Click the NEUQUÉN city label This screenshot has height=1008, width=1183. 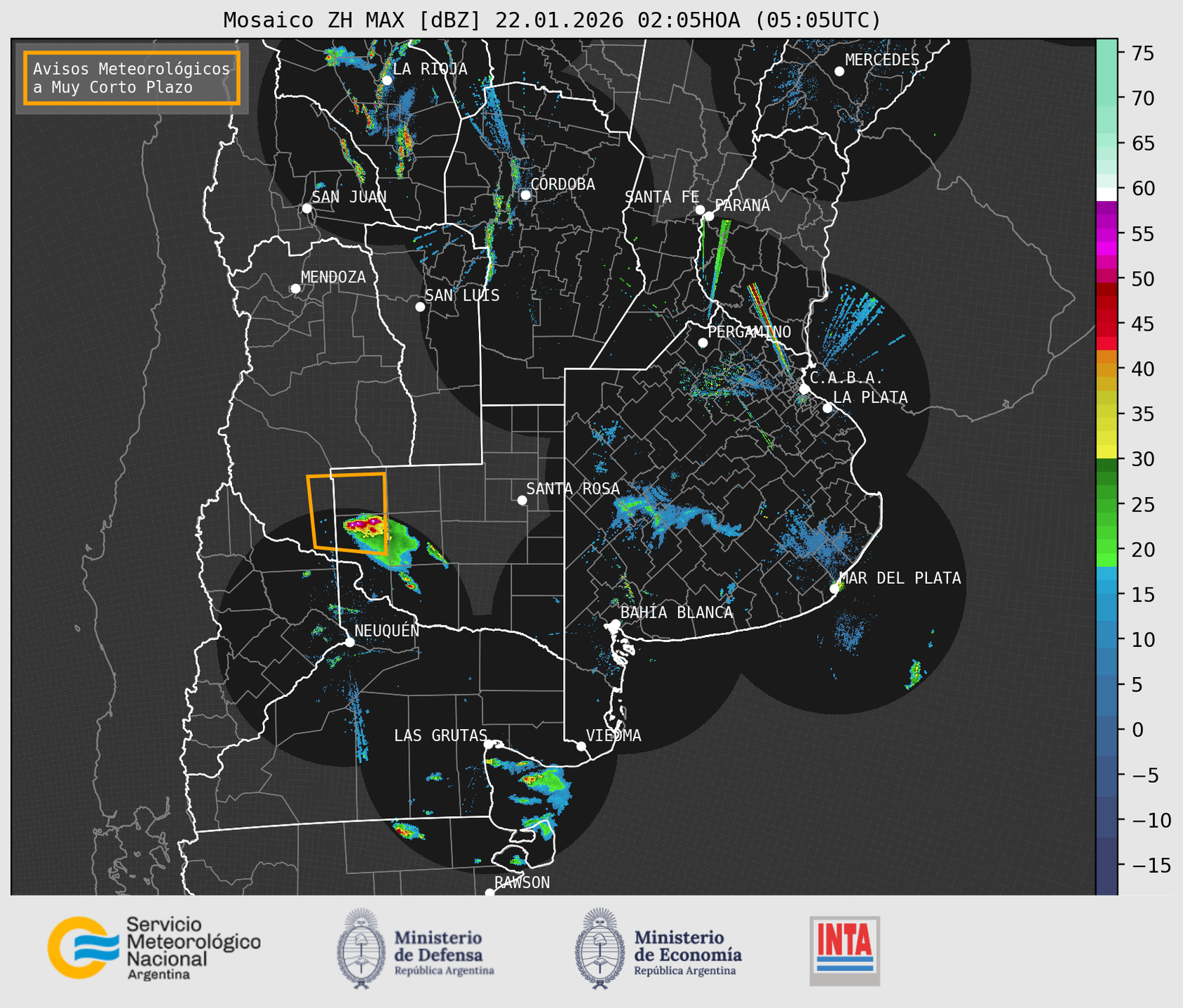tap(386, 630)
